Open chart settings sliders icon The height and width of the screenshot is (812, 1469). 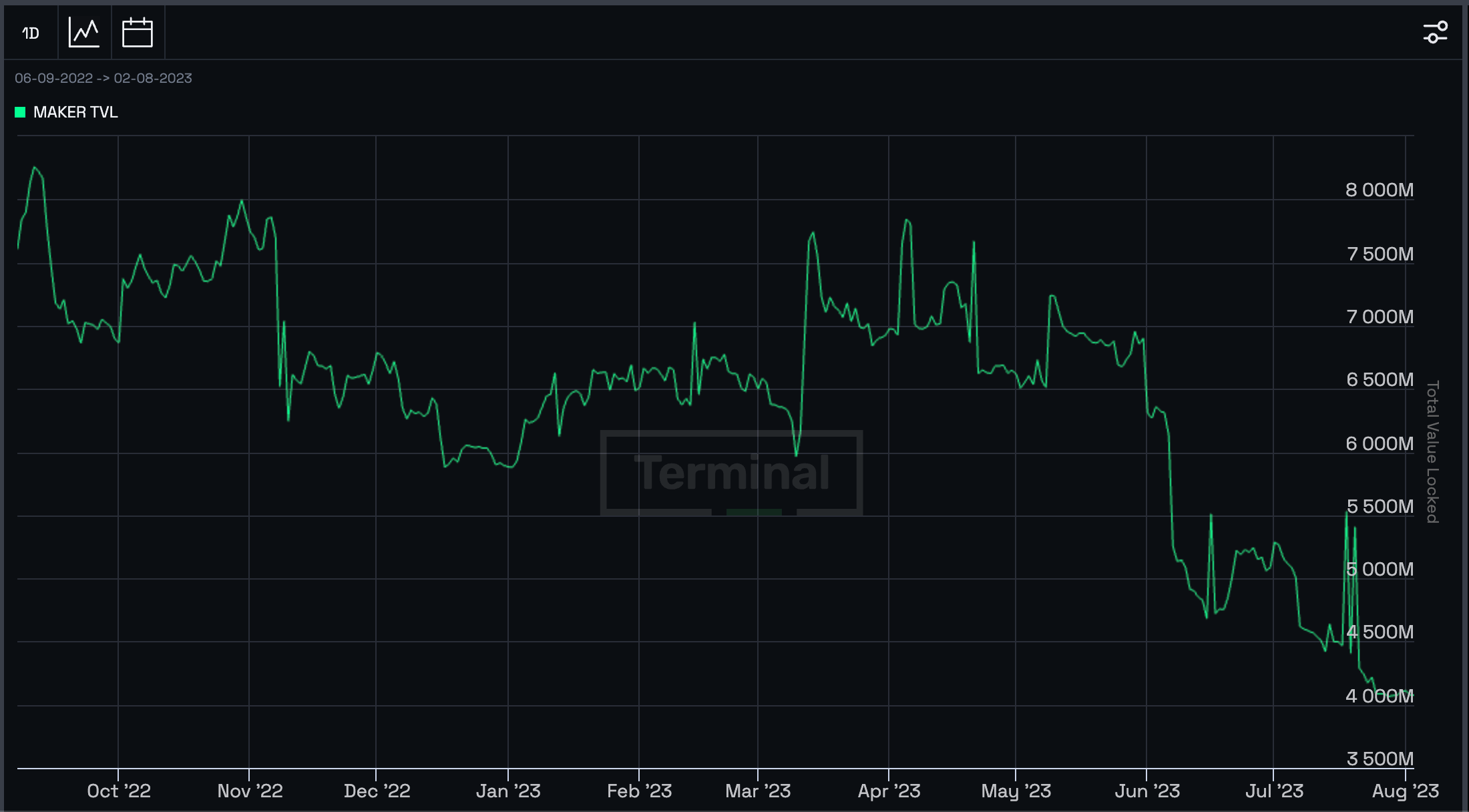[x=1435, y=33]
